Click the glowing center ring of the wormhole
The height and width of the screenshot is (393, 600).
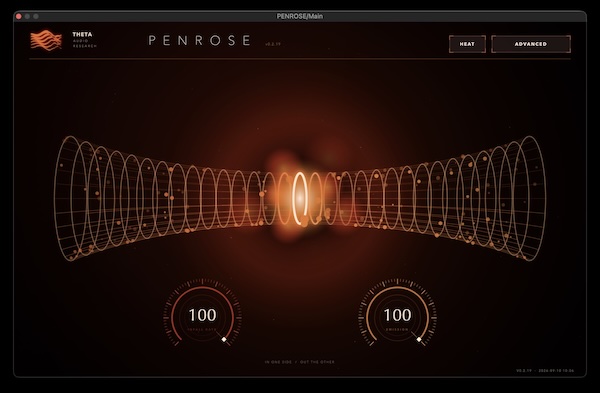point(300,198)
